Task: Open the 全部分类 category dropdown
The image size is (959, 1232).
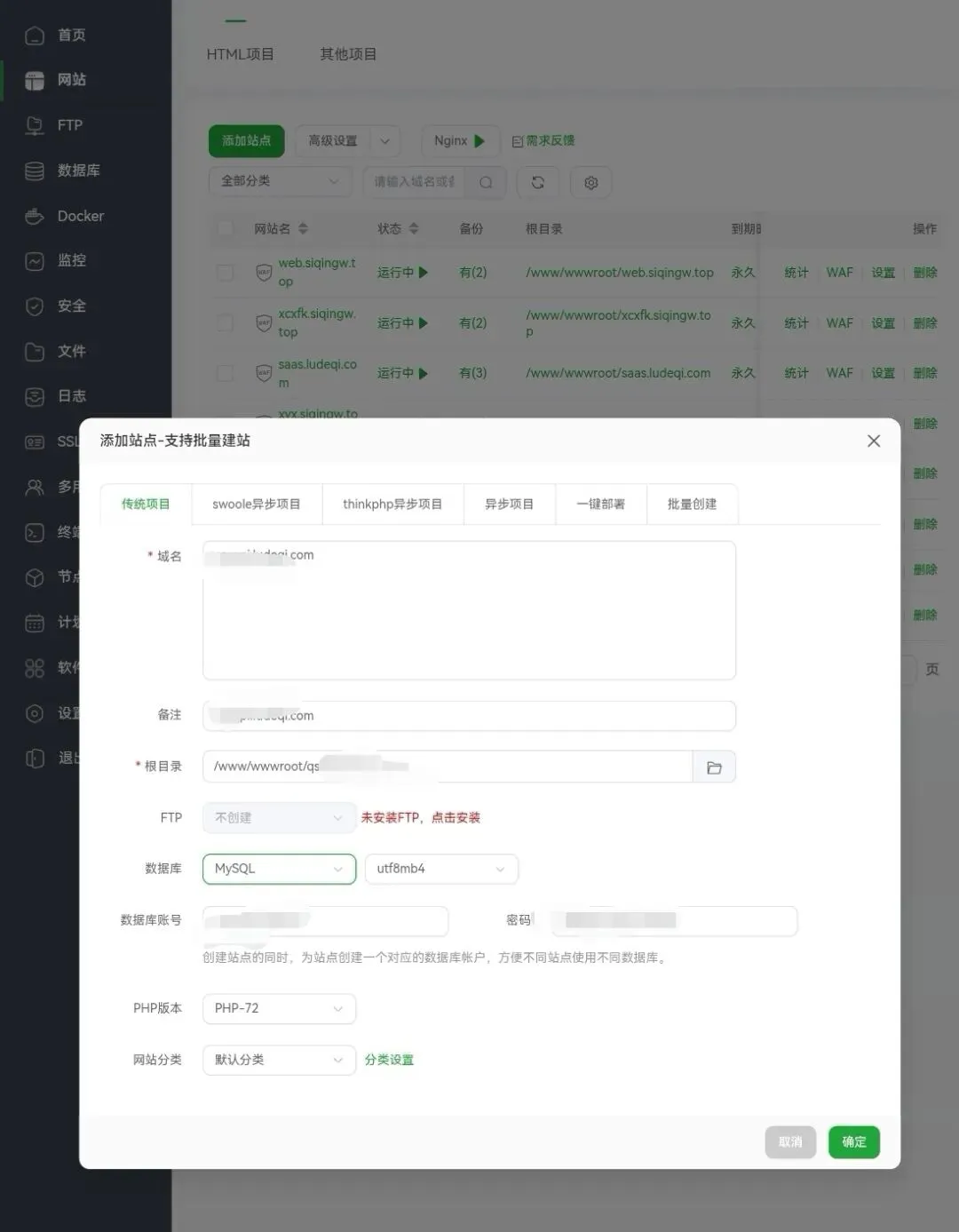Action: [280, 181]
